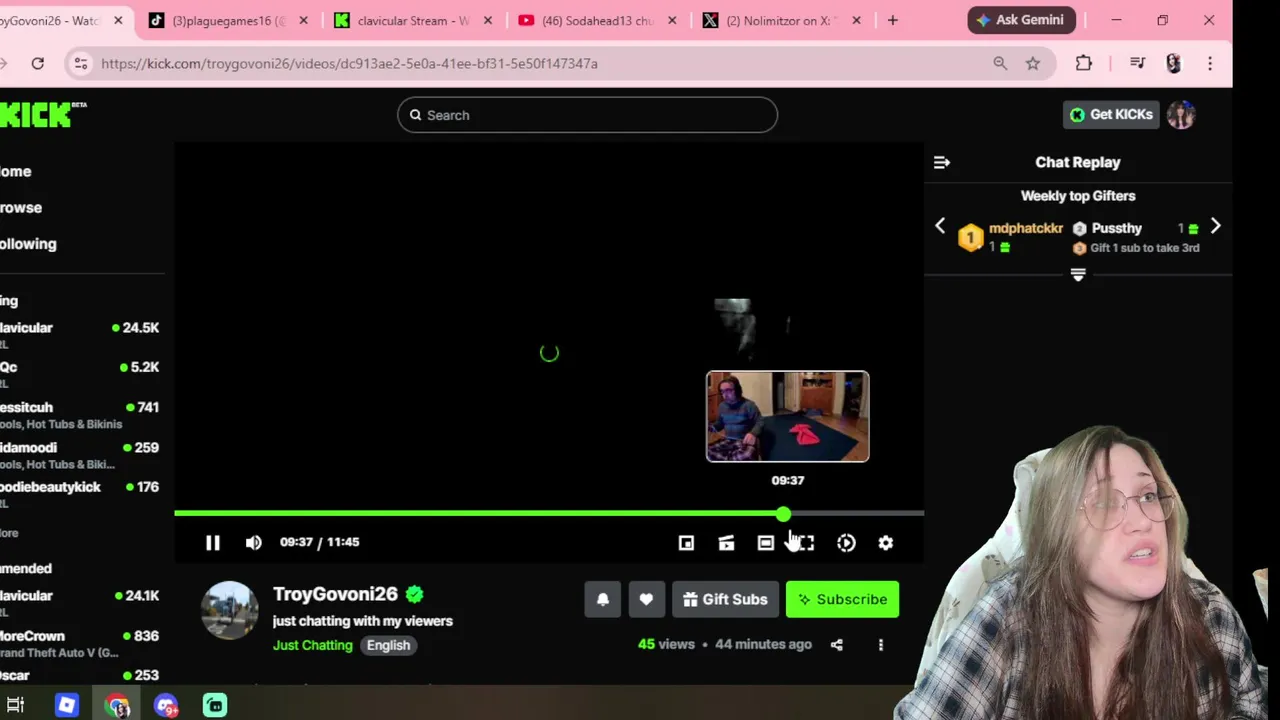
Task: Click the video preview thumbnail at 09:37
Action: tap(788, 416)
